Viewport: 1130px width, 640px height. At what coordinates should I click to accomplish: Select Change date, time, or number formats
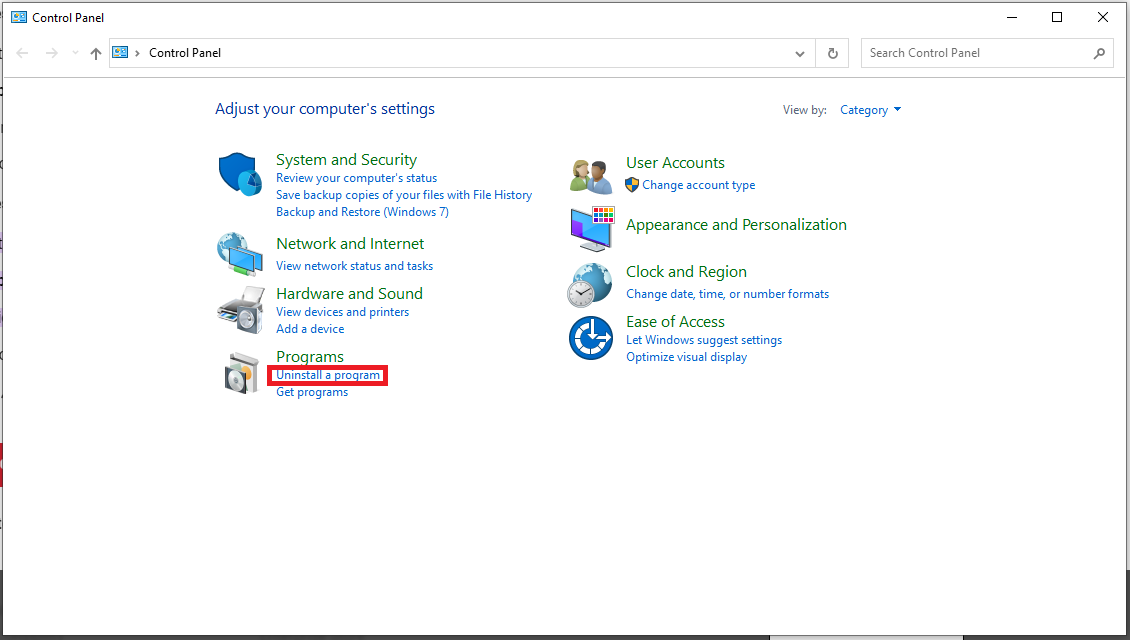(727, 294)
